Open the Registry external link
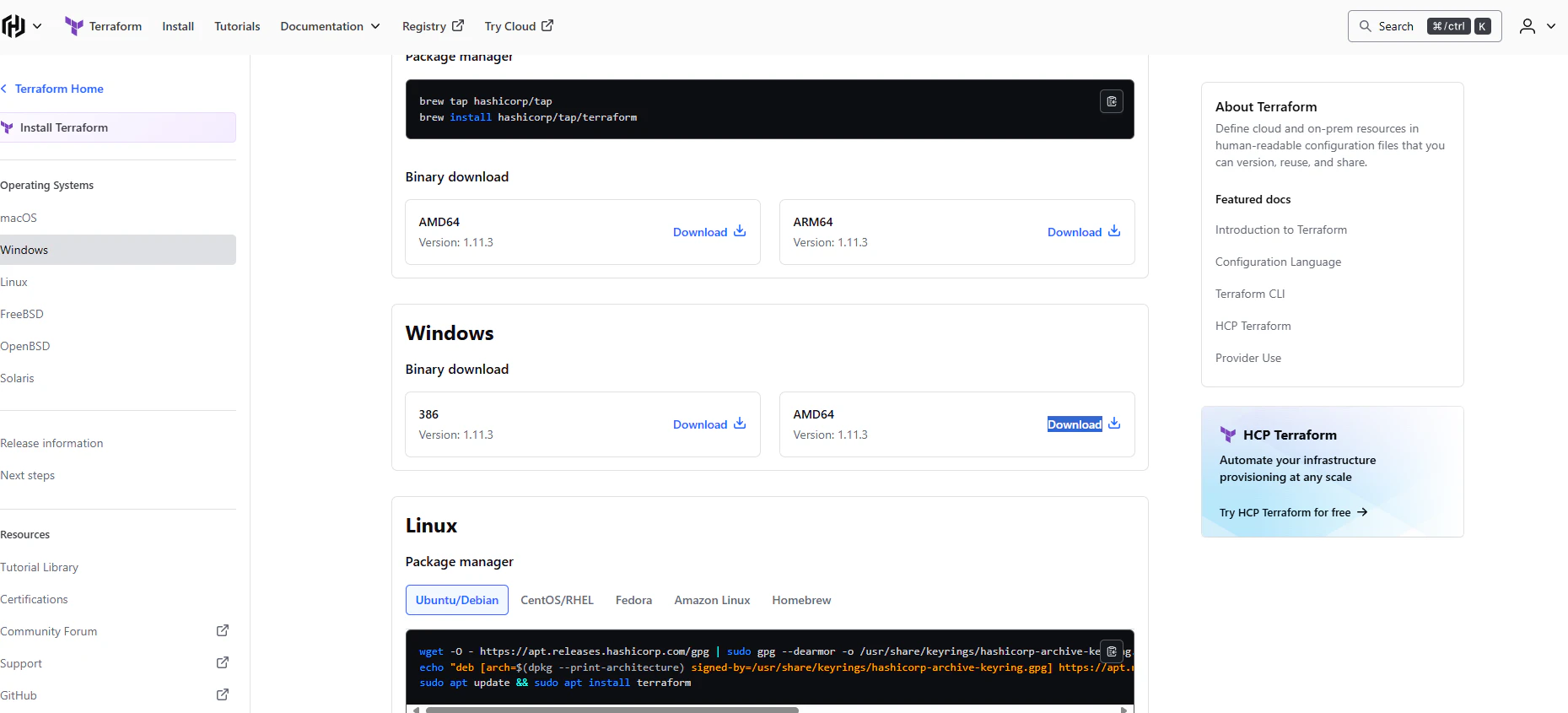This screenshot has width=1568, height=713. (x=433, y=26)
